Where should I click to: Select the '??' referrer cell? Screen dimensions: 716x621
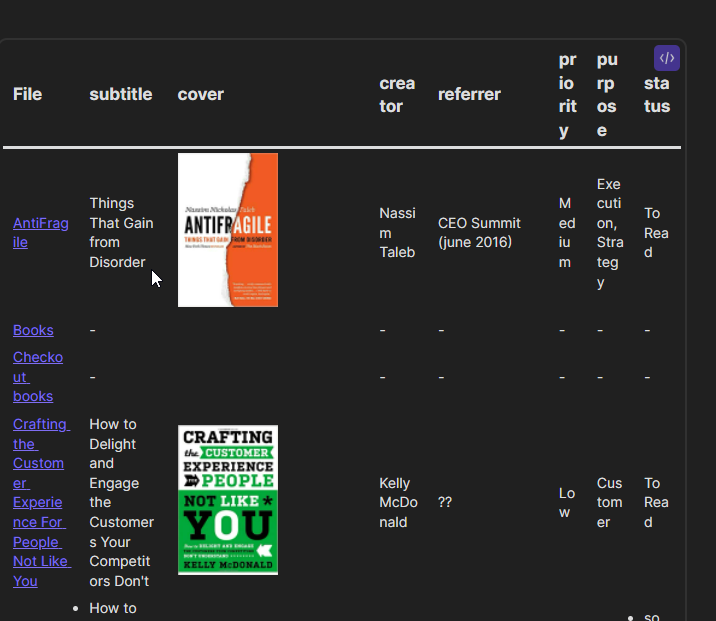click(445, 502)
